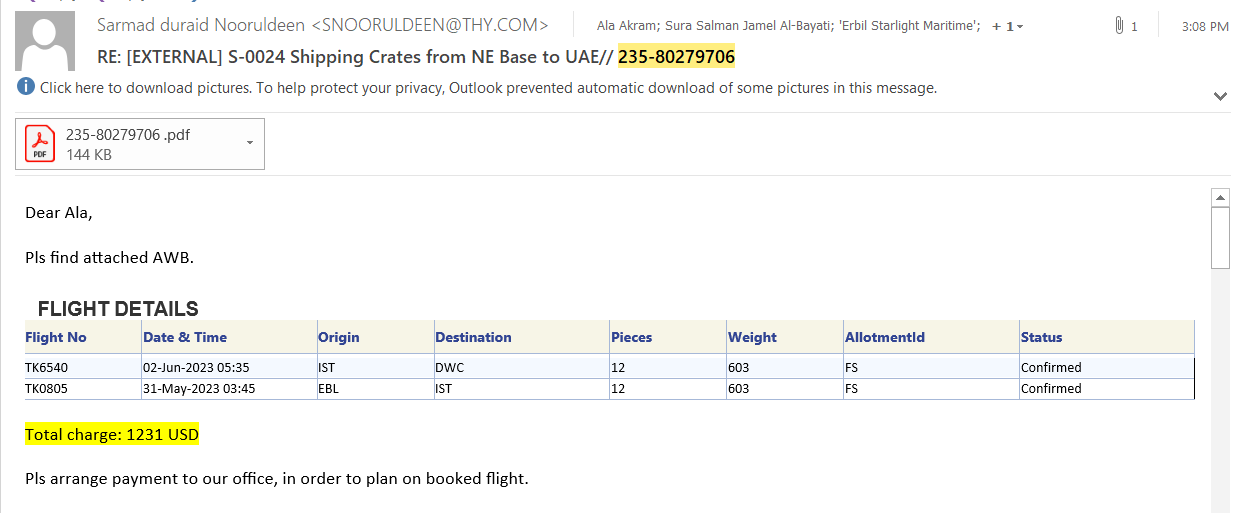Open the red PDF attachment icon

click(40, 144)
